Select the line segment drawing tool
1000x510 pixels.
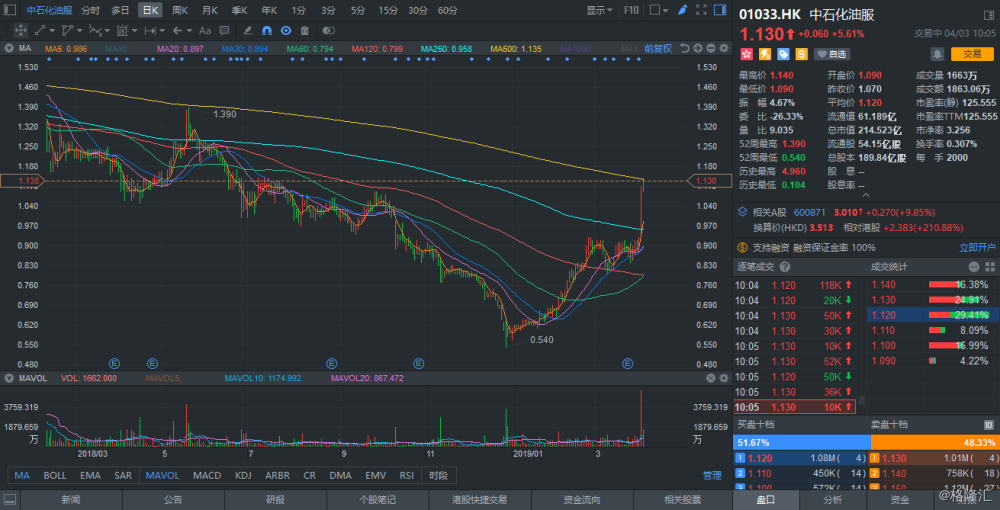40,30
